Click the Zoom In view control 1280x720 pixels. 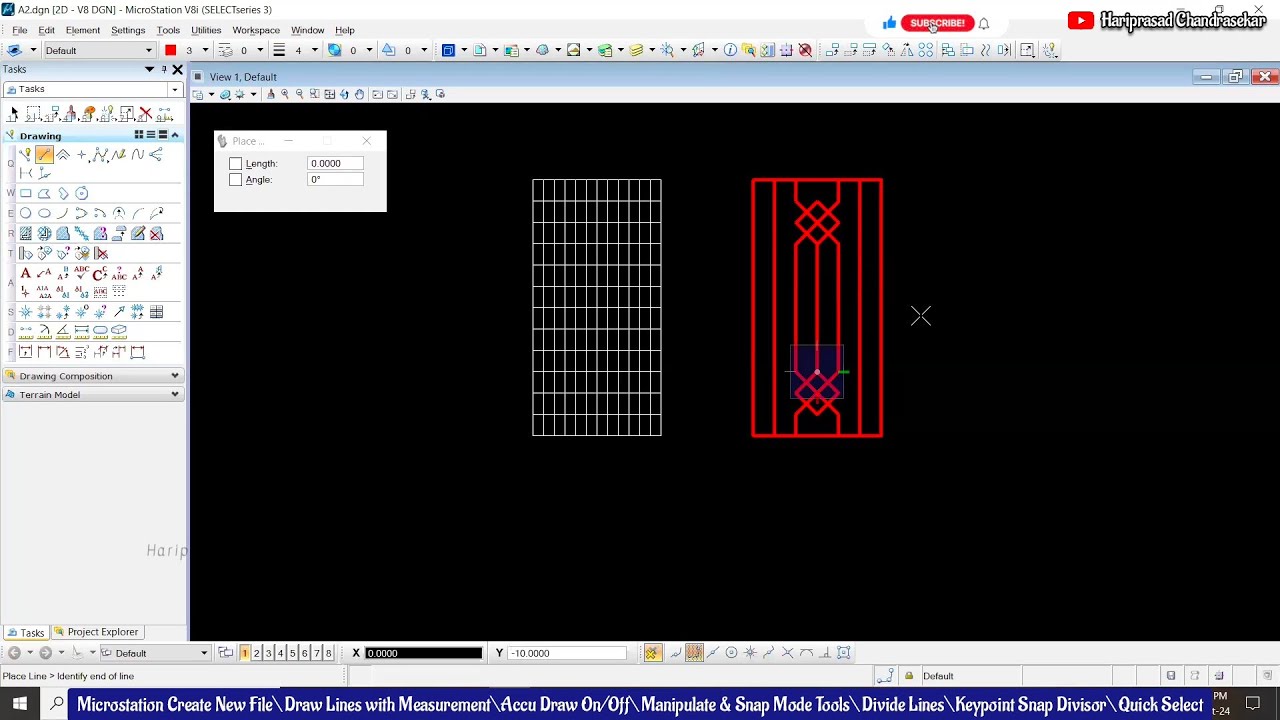(x=285, y=94)
